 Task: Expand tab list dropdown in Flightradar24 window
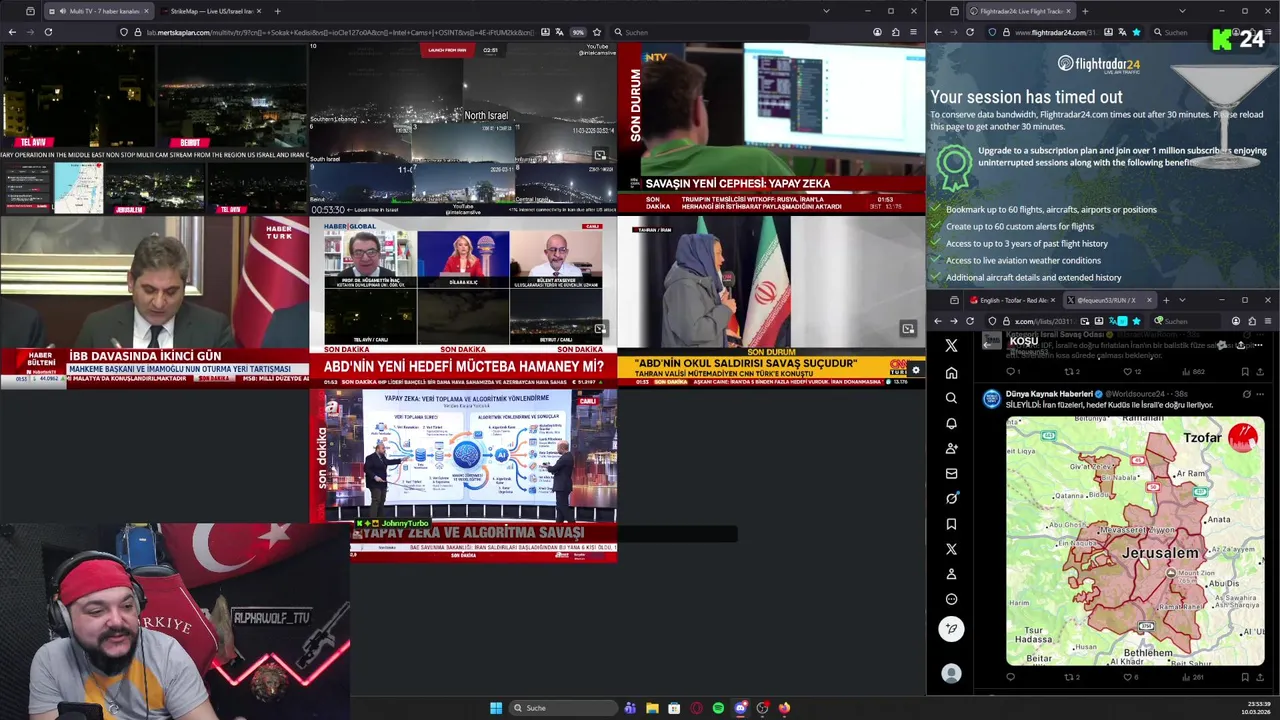click(1183, 11)
